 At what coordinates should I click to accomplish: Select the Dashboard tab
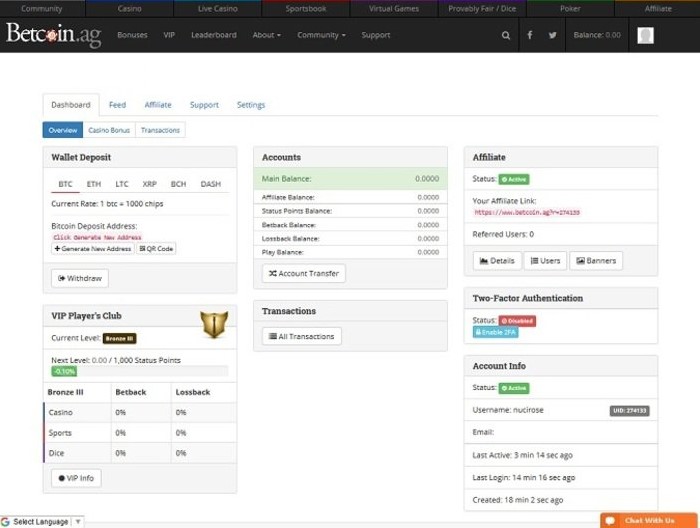[71, 105]
